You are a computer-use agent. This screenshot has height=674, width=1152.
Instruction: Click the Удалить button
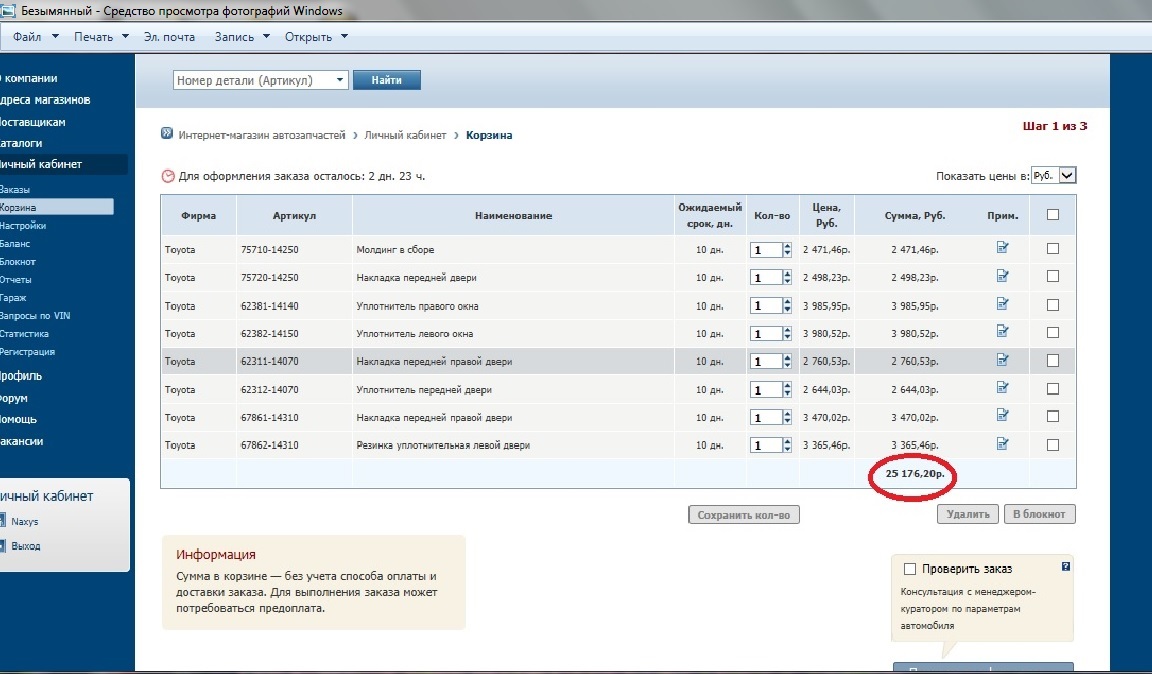point(967,514)
